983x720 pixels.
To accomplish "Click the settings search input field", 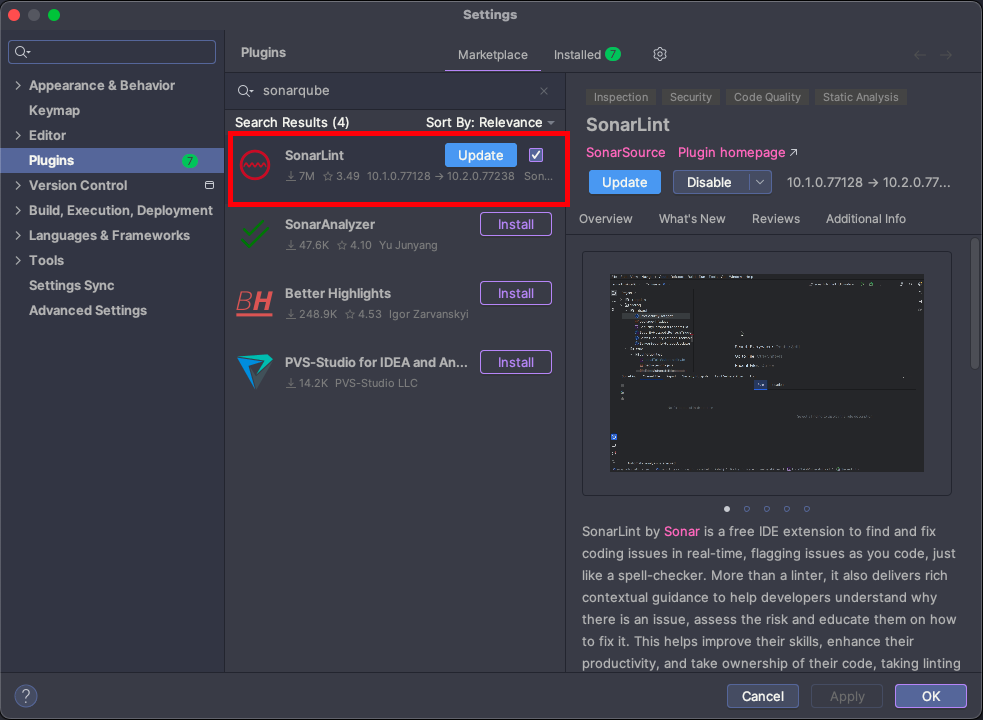I will (x=112, y=52).
